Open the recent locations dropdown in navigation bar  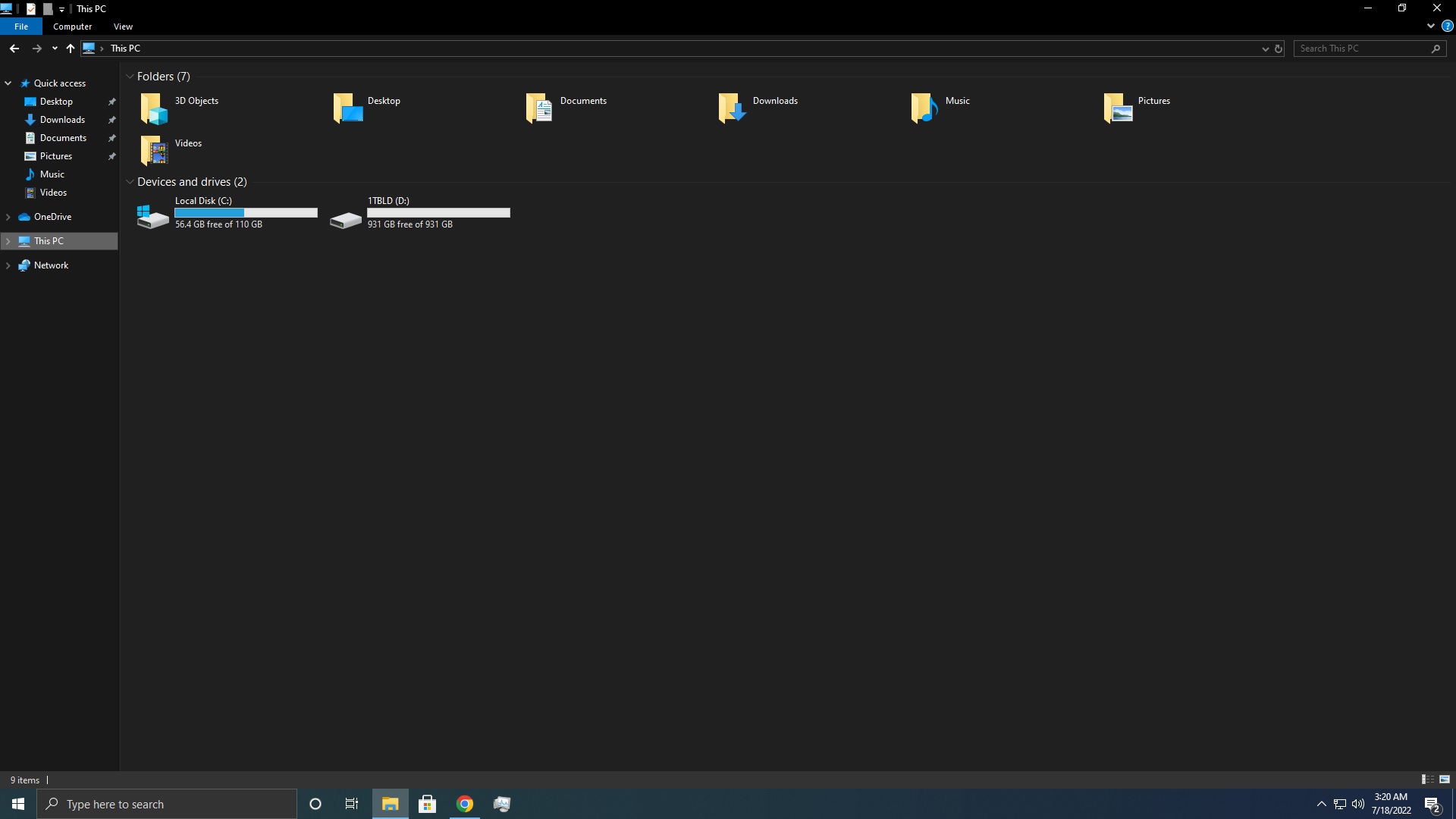point(54,48)
